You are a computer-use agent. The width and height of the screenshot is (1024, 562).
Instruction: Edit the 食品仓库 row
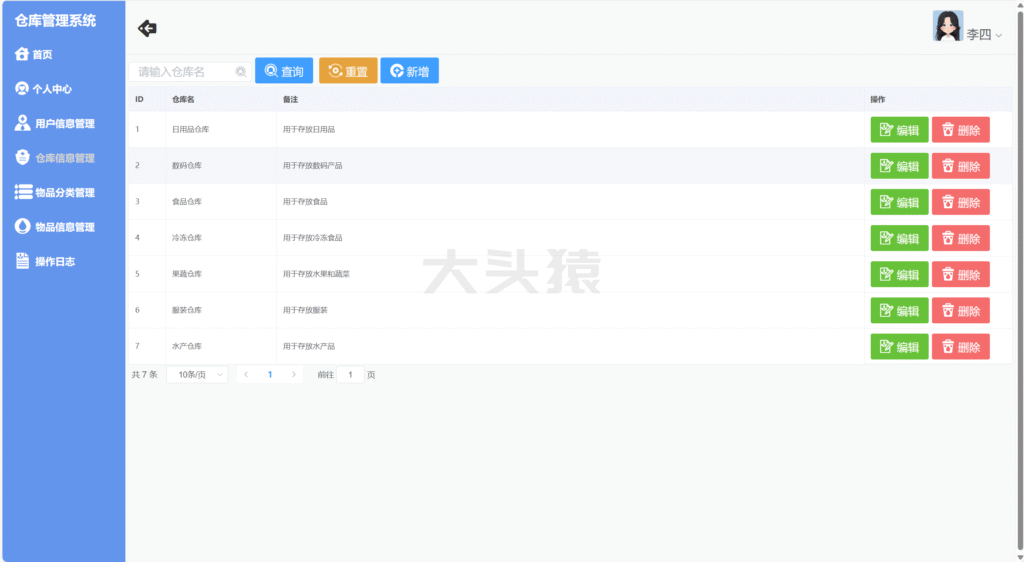[899, 202]
